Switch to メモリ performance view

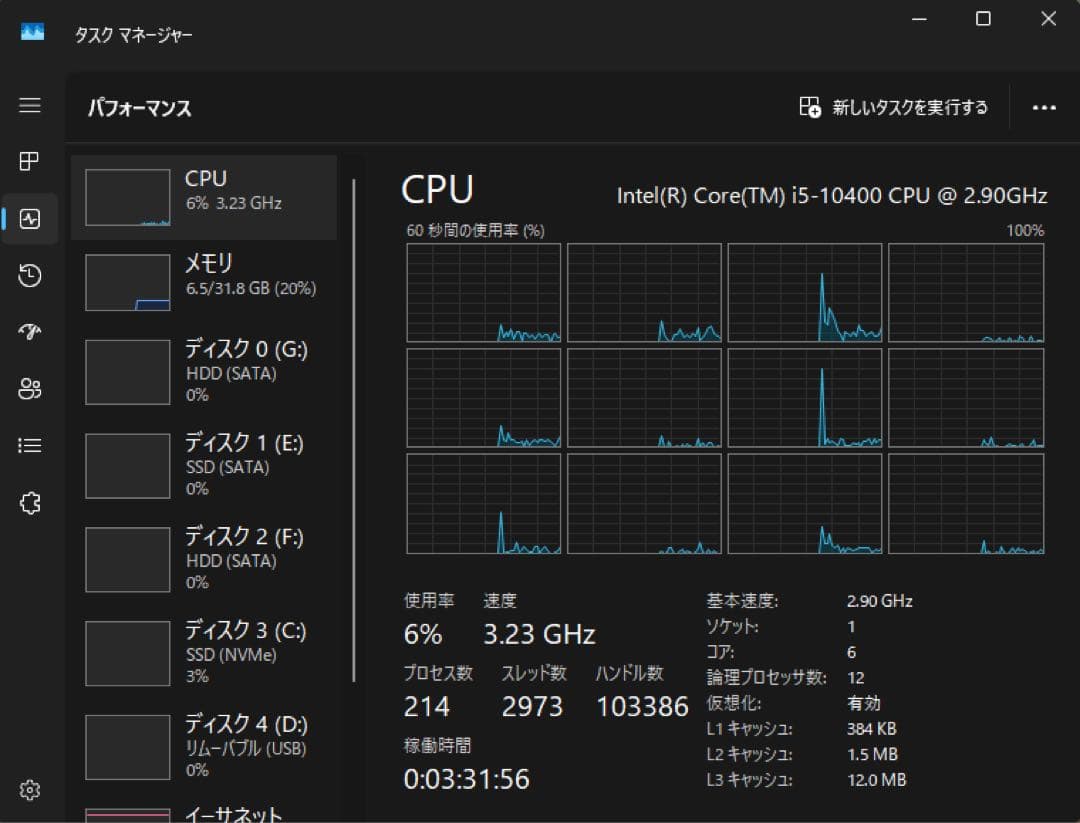(204, 282)
